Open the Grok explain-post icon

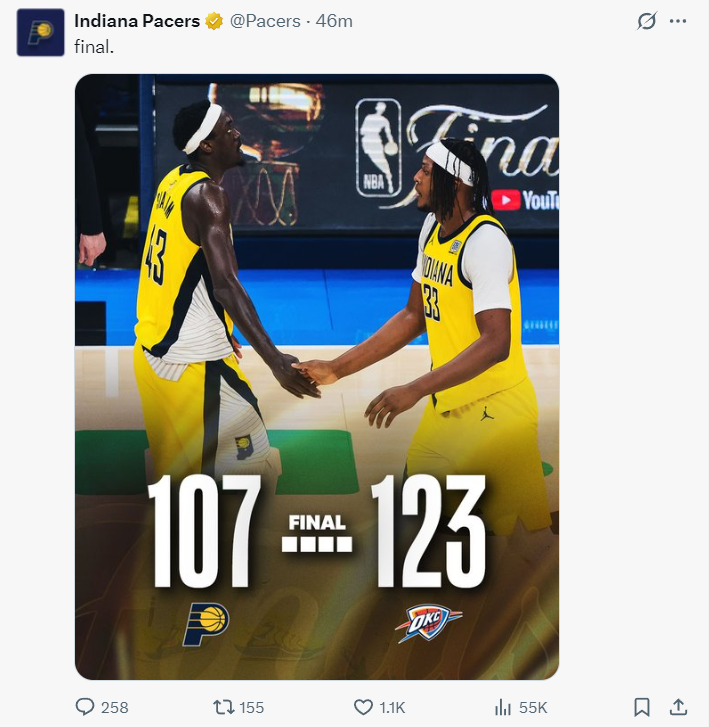[646, 21]
